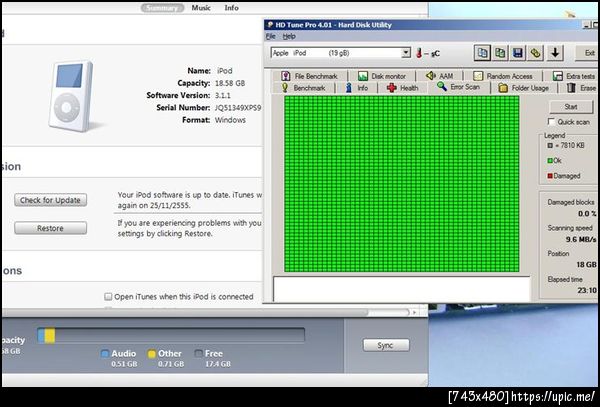The image size is (600, 407).
Task: Click the blue Audio legend swatch
Action: point(104,353)
